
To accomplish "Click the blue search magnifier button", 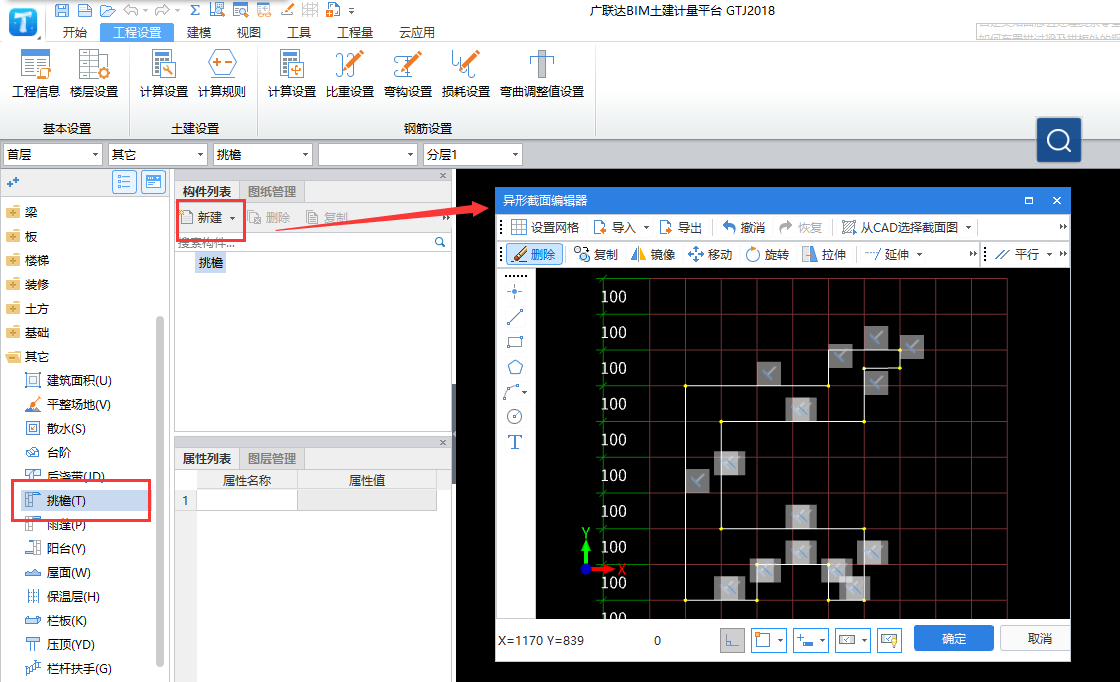I will point(1059,140).
